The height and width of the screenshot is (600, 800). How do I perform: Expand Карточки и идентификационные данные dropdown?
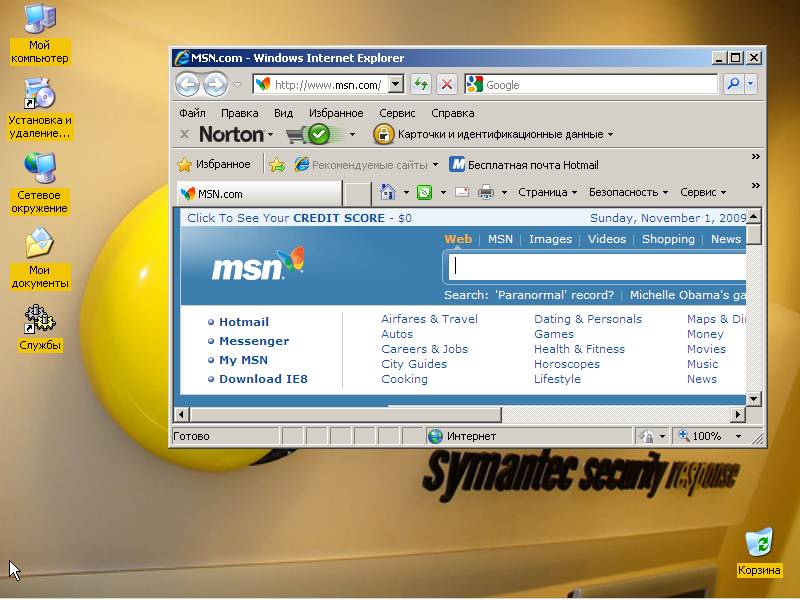click(610, 135)
